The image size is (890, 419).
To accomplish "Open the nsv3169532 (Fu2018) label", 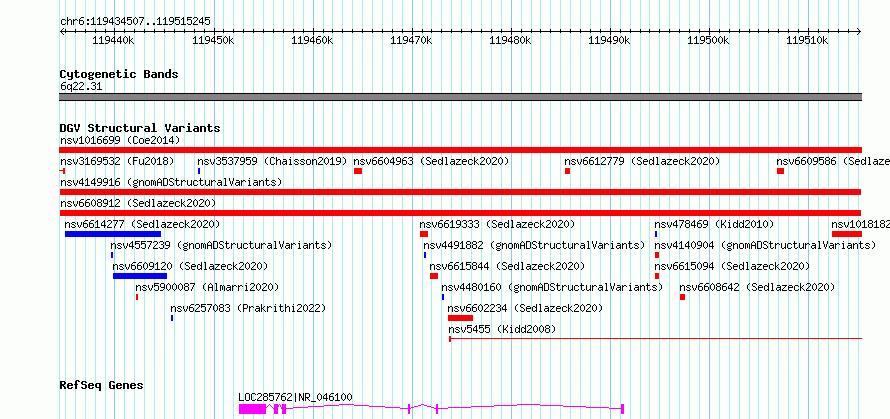I will (117, 161).
